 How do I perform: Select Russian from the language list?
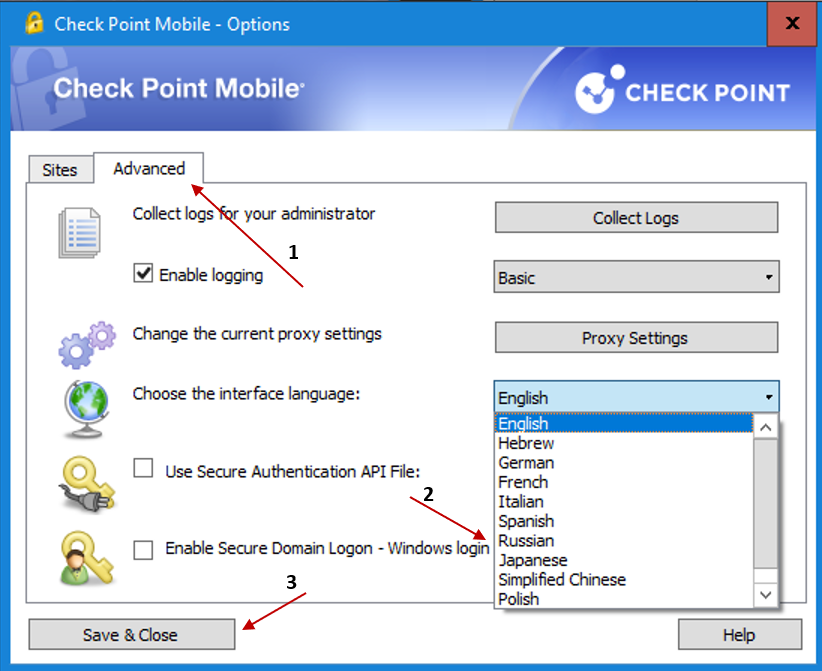(x=525, y=540)
